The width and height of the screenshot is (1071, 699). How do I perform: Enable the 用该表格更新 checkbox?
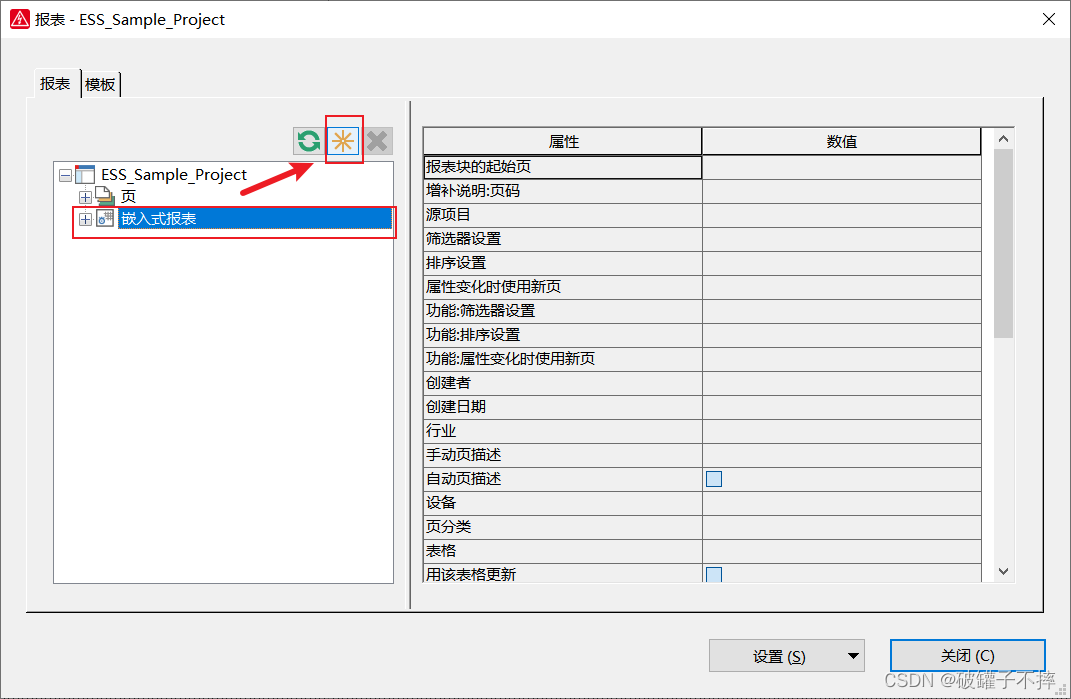(x=714, y=574)
